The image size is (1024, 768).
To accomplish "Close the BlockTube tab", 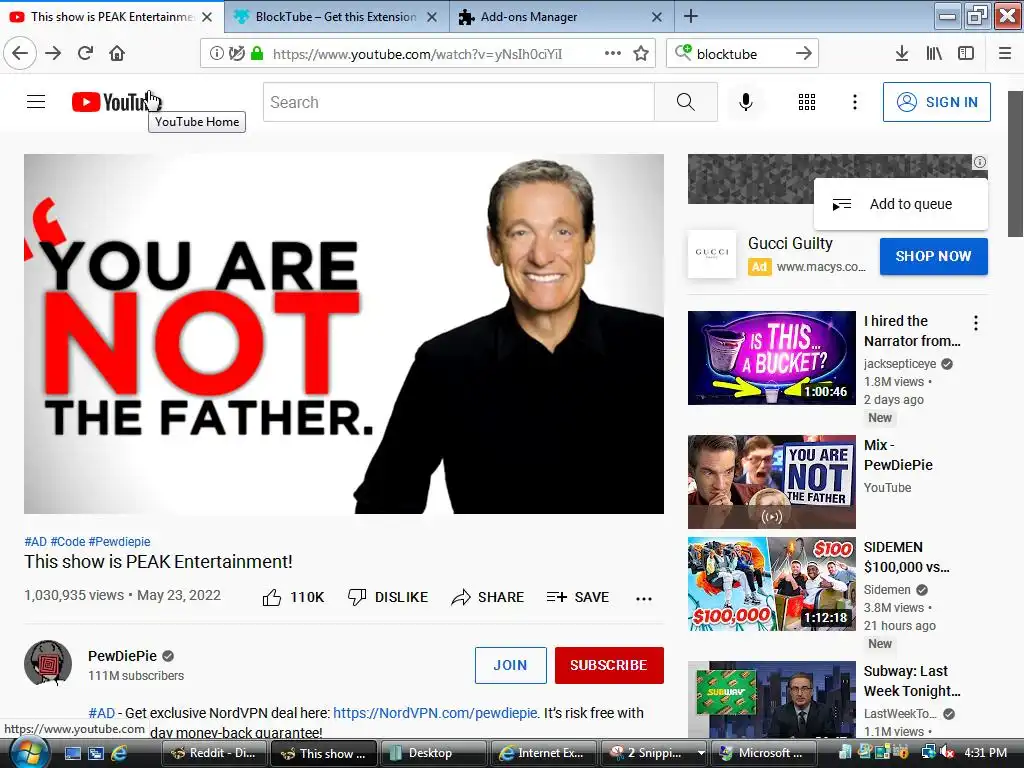I will pyautogui.click(x=432, y=17).
